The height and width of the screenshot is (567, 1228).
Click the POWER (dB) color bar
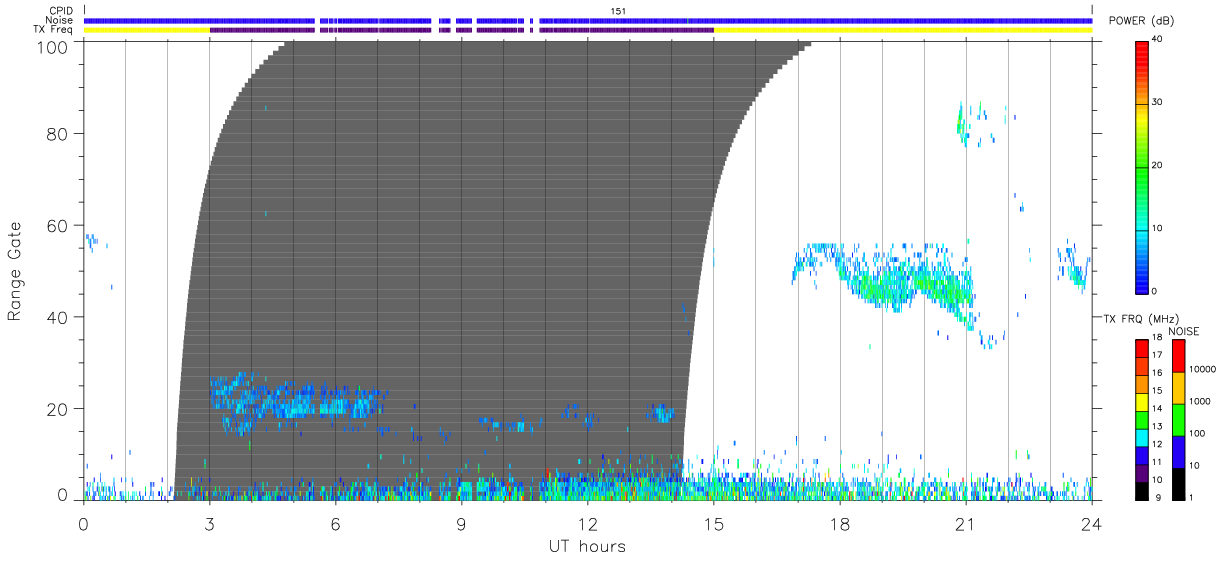pyautogui.click(x=1142, y=166)
